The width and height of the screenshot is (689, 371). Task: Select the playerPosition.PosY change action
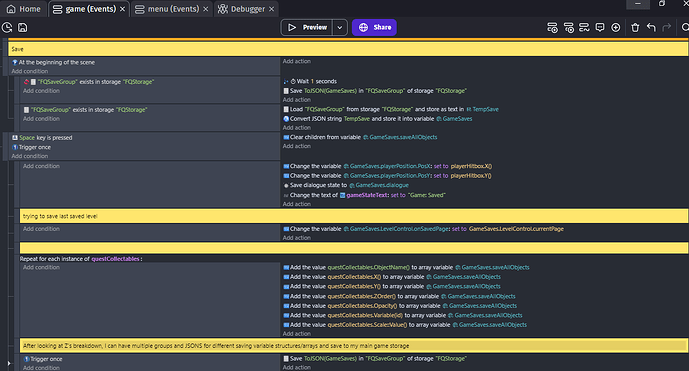[x=388, y=176]
